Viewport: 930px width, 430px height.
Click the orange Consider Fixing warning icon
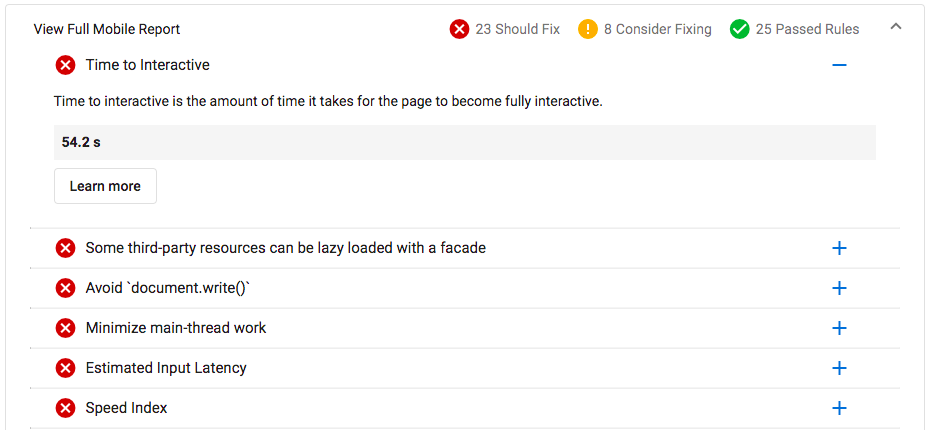[x=588, y=29]
